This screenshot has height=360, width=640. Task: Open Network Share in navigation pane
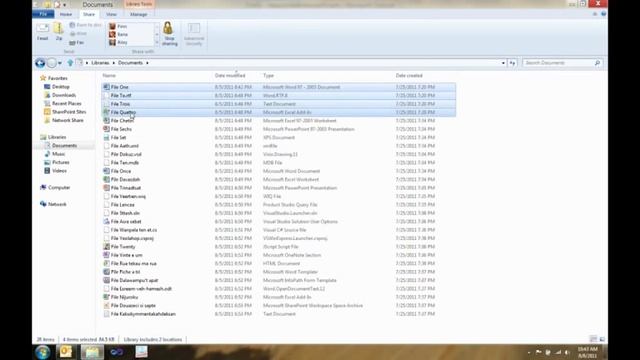point(67,120)
